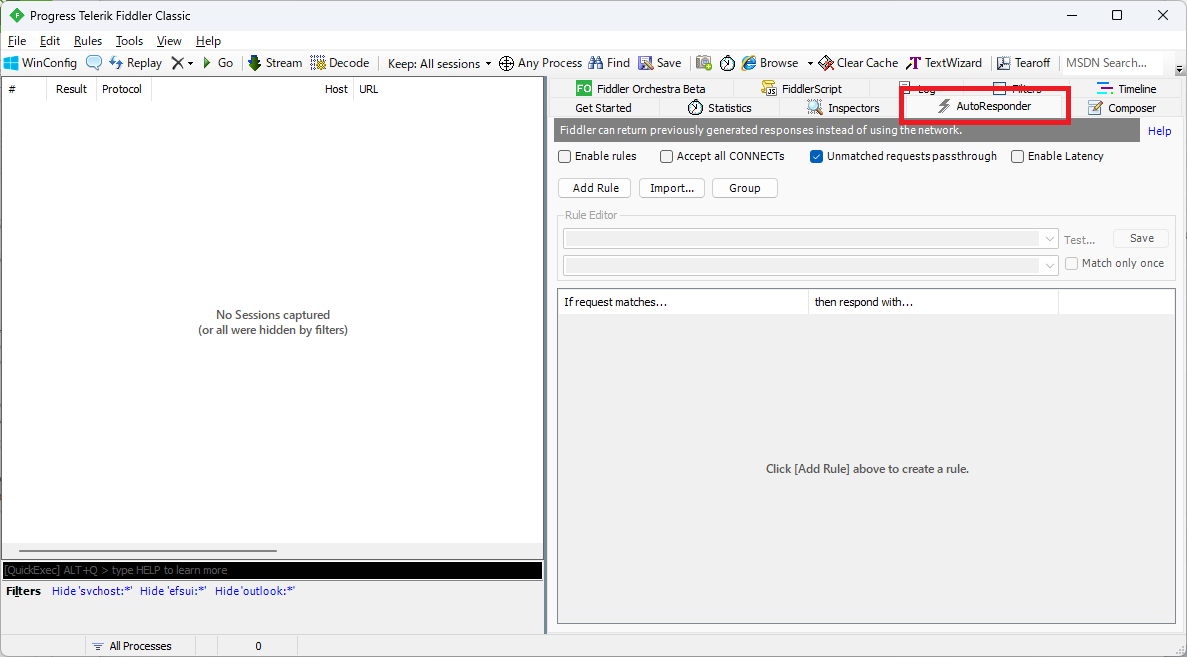Open the Tools menu
Viewport: 1187px width, 657px height.
(129, 41)
